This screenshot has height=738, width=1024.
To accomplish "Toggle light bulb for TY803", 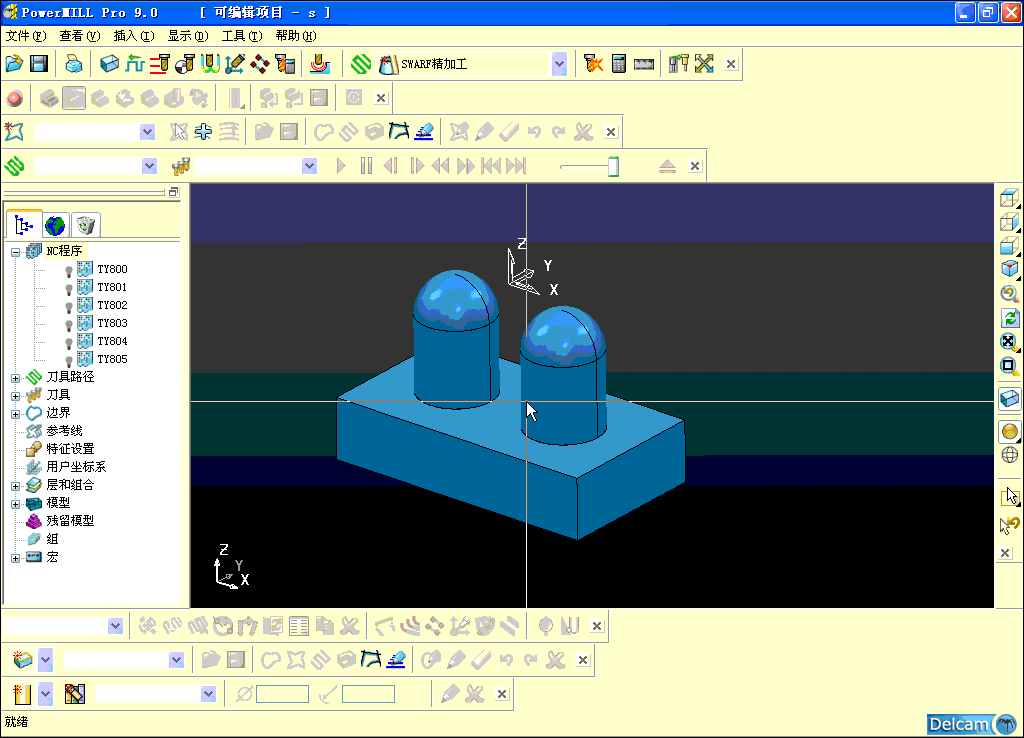I will [69, 324].
